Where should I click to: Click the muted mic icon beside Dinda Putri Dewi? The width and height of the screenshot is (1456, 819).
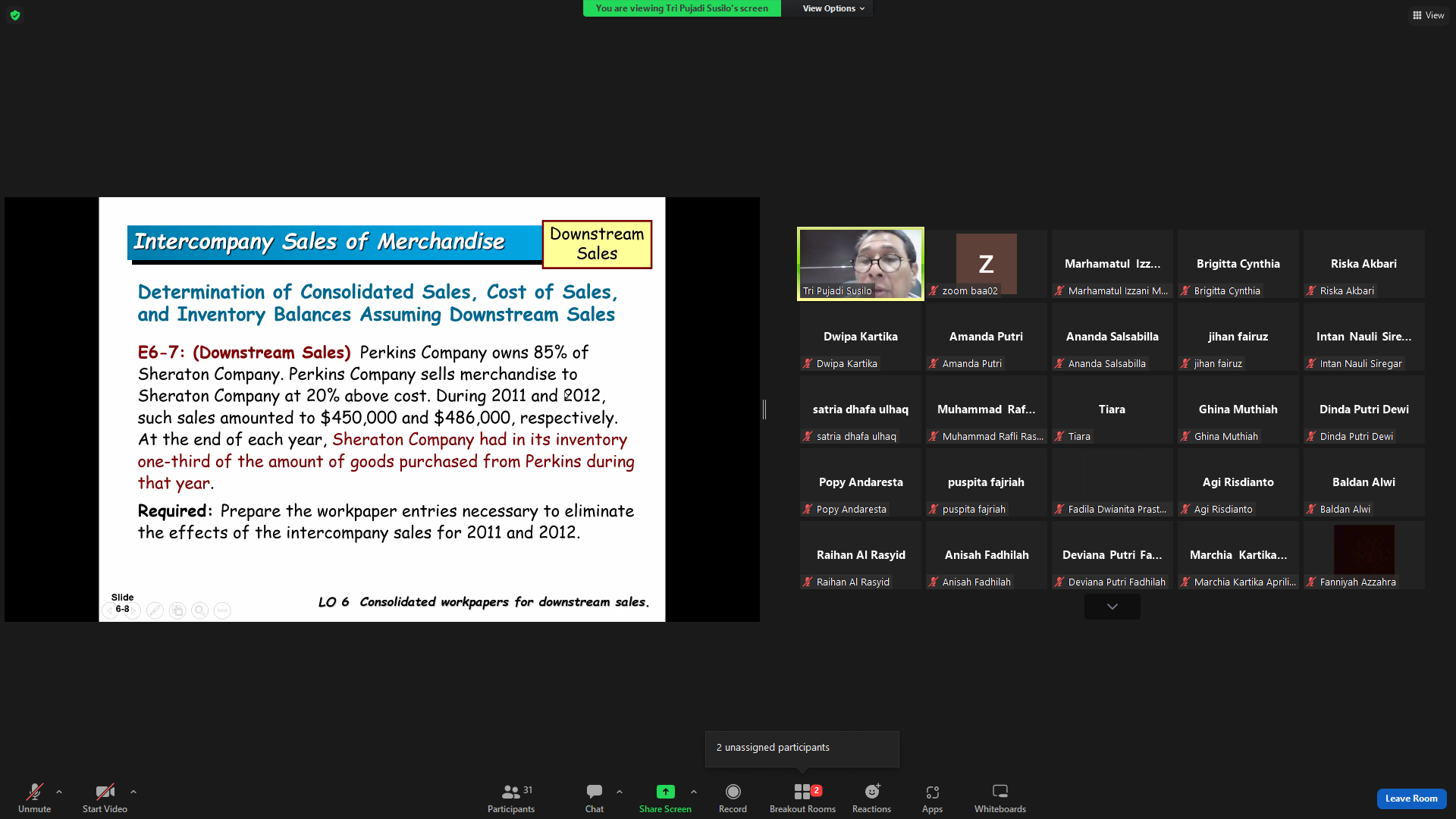point(1311,437)
